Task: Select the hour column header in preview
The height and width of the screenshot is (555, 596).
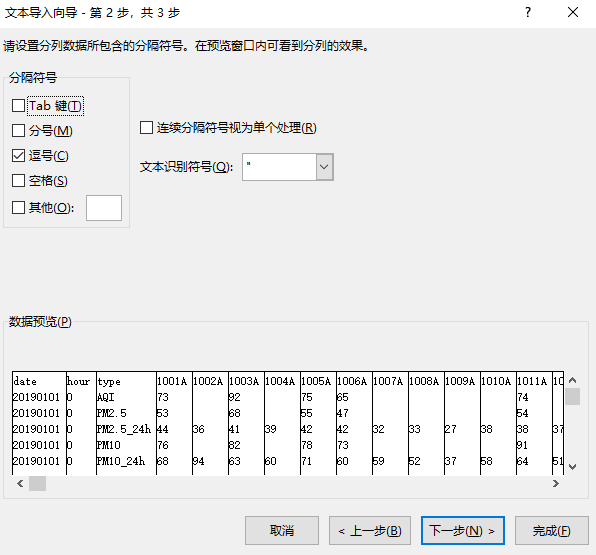Action: [78, 381]
